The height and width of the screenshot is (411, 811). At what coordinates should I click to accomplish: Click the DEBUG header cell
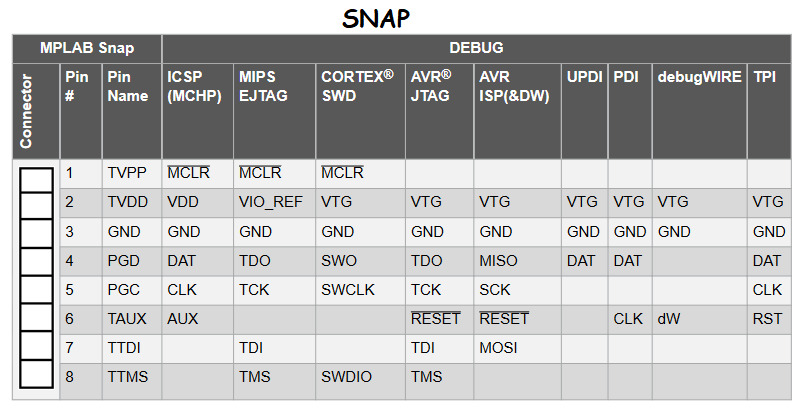point(476,48)
